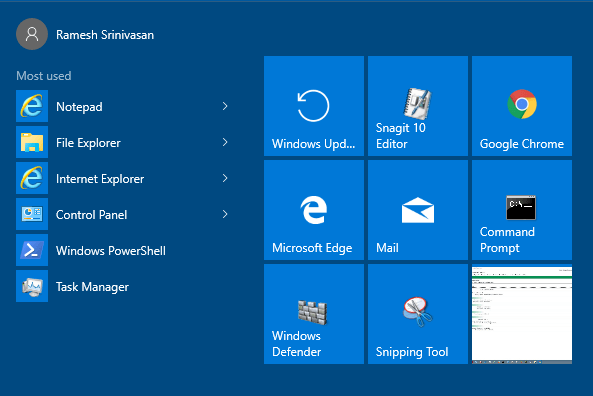Click the File Explorer folder icon

pos(32,142)
